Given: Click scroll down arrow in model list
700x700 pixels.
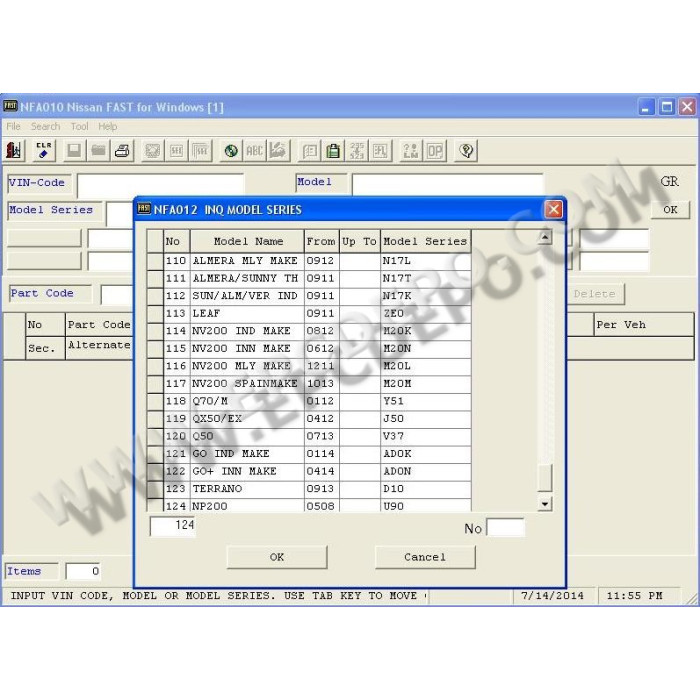Looking at the screenshot, I should tap(545, 504).
